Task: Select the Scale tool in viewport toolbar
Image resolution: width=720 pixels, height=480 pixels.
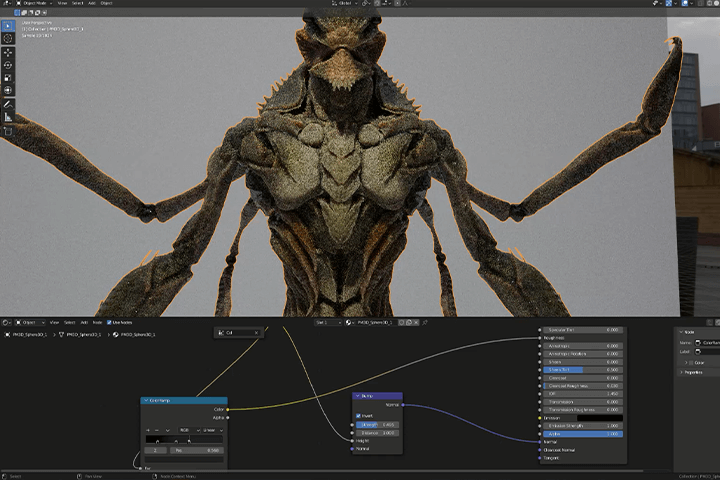Action: coord(8,78)
